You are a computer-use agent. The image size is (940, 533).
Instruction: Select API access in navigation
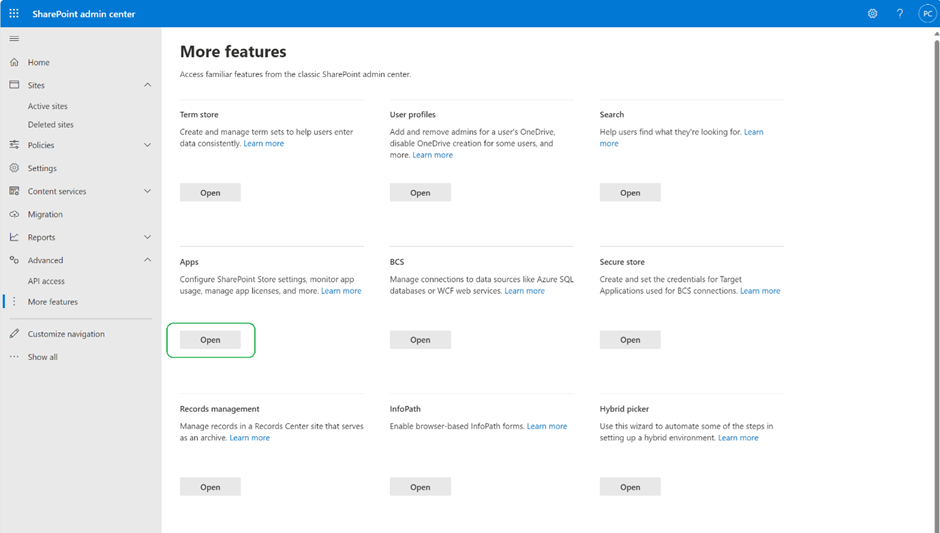46,281
